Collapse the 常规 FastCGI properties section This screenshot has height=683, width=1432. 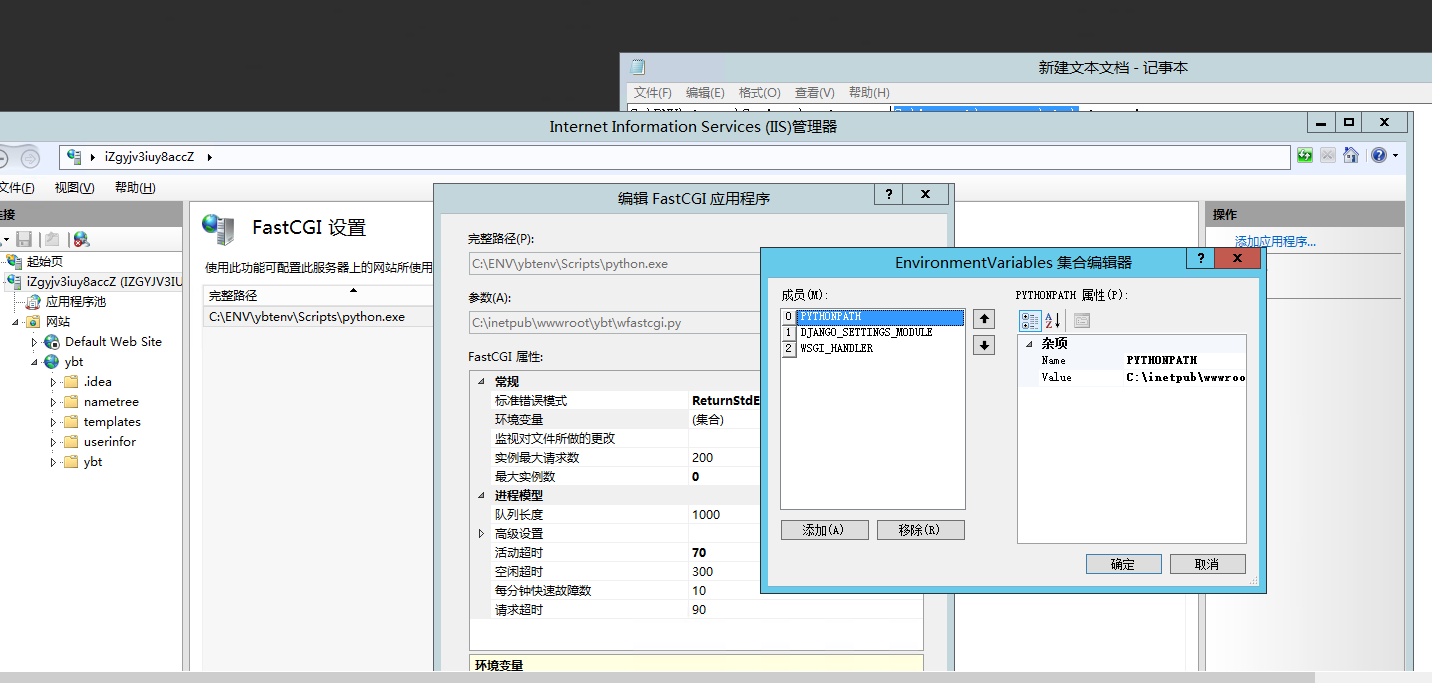[481, 381]
